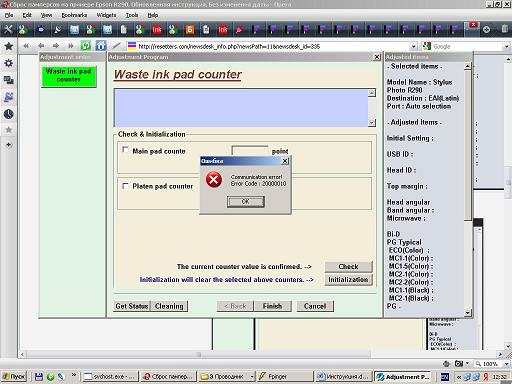Click the Wand password icon

tap(116, 46)
